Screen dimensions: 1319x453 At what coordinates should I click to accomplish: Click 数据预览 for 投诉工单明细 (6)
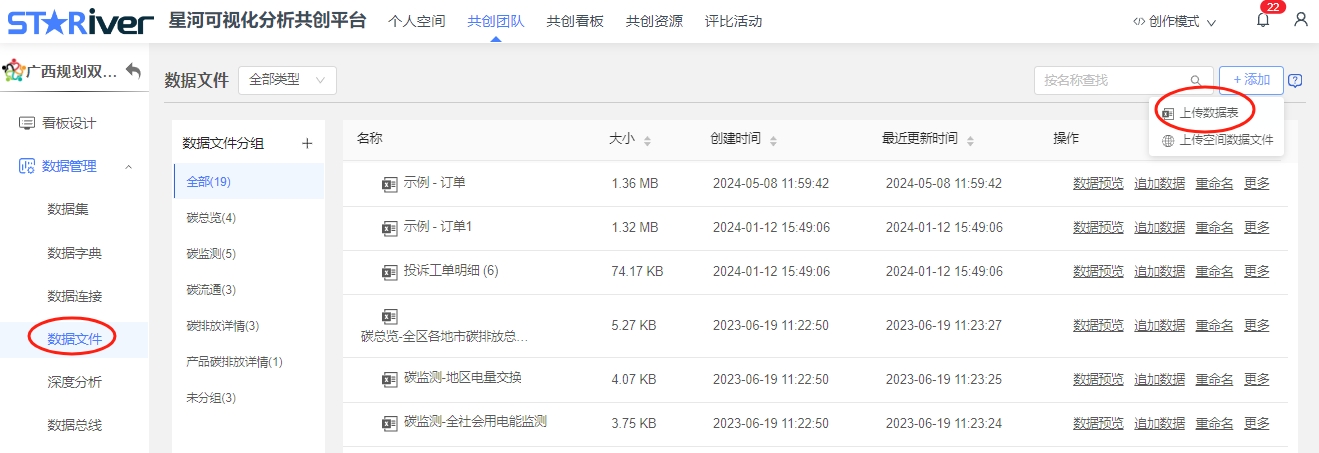pyautogui.click(x=1098, y=271)
